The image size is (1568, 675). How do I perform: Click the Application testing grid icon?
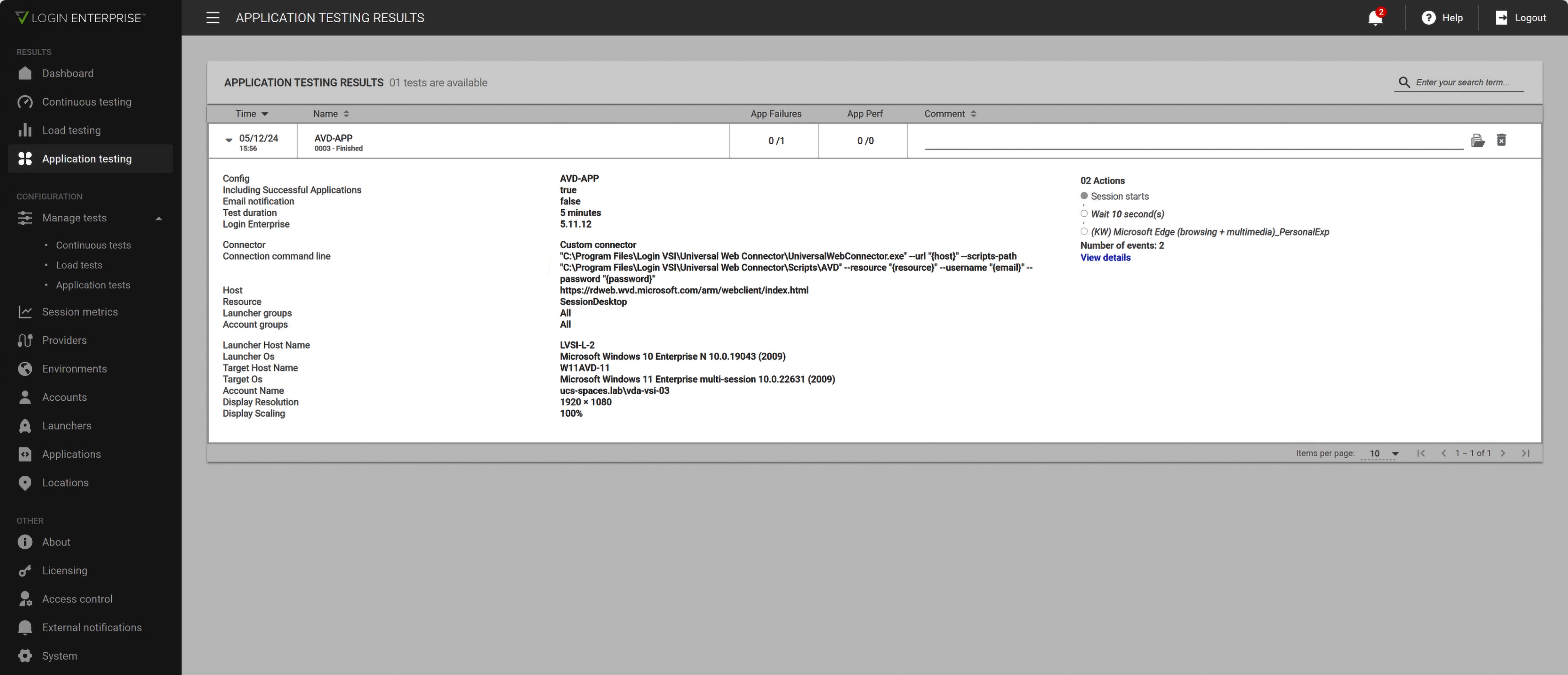click(x=25, y=159)
